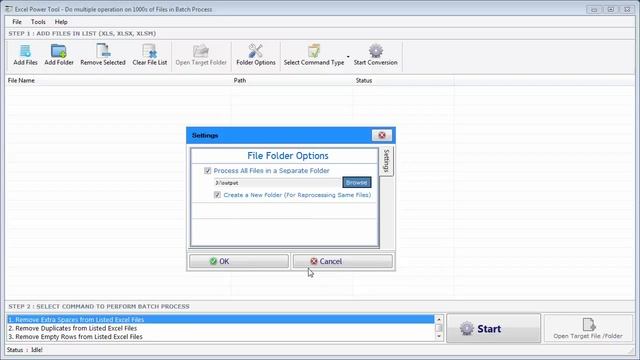Viewport: 640px width, 360px height.
Task: Click the application icon in the title bar
Action: (9, 9)
